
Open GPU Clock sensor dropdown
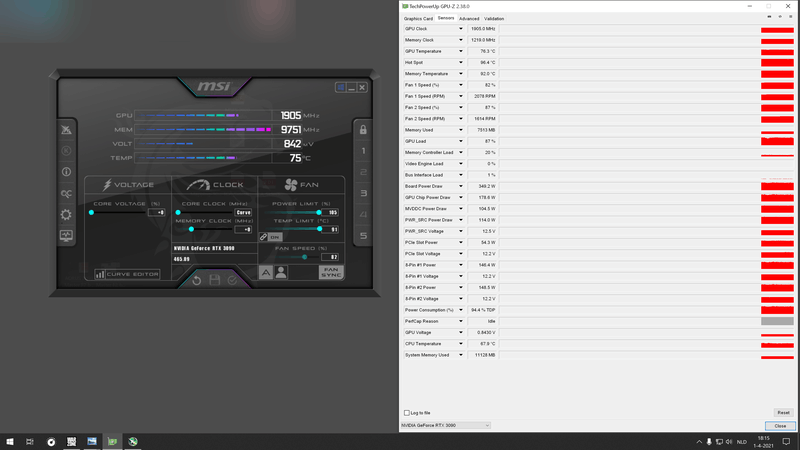click(x=461, y=29)
